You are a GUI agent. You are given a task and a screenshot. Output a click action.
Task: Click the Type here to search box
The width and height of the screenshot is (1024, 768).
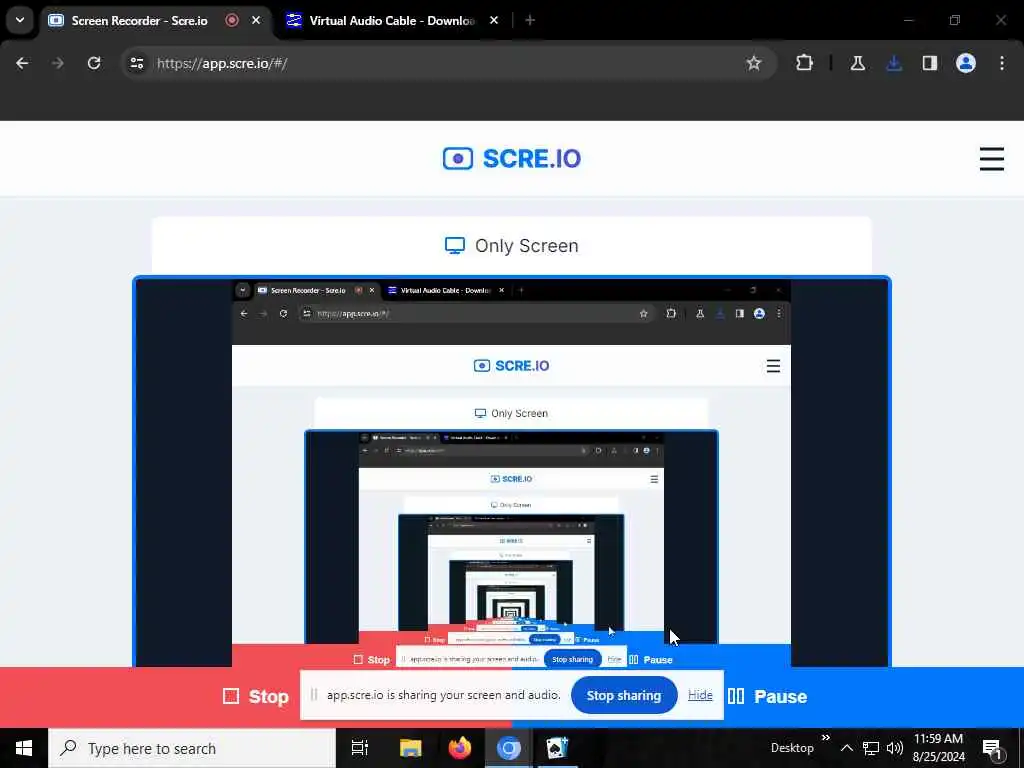tap(192, 748)
